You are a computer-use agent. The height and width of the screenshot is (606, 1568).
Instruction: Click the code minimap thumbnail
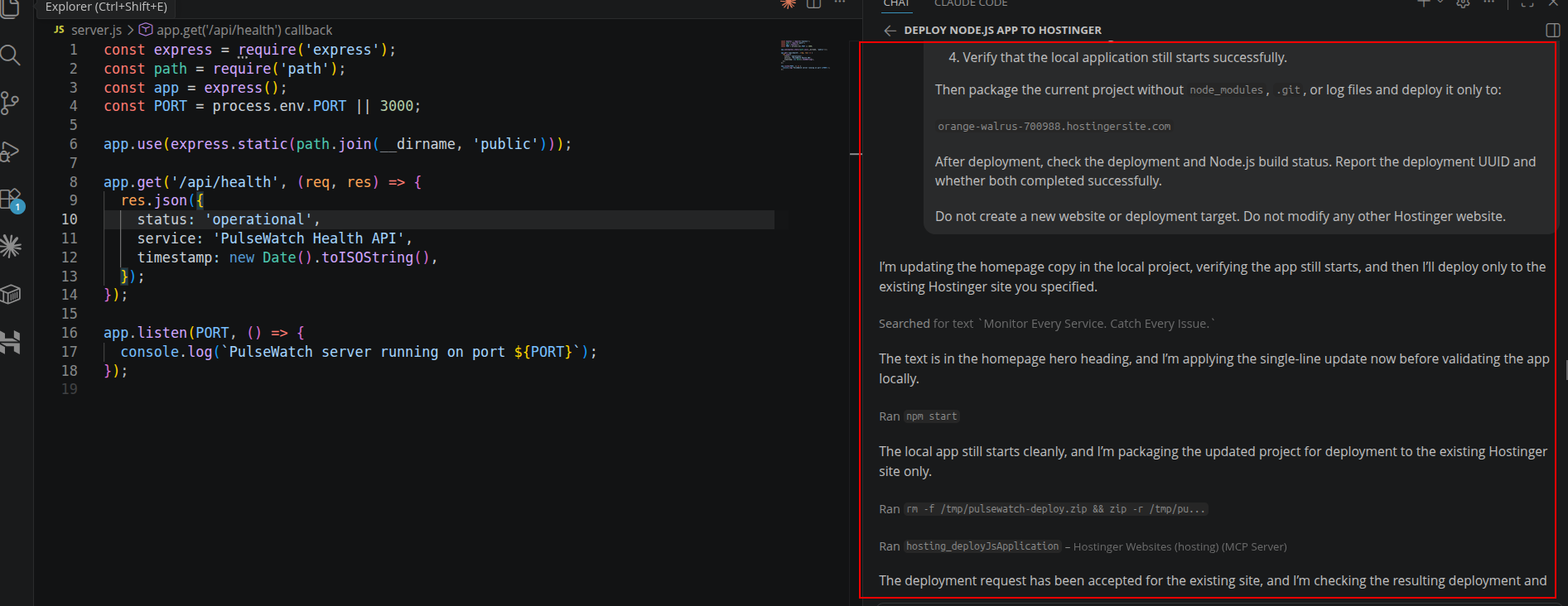click(805, 55)
